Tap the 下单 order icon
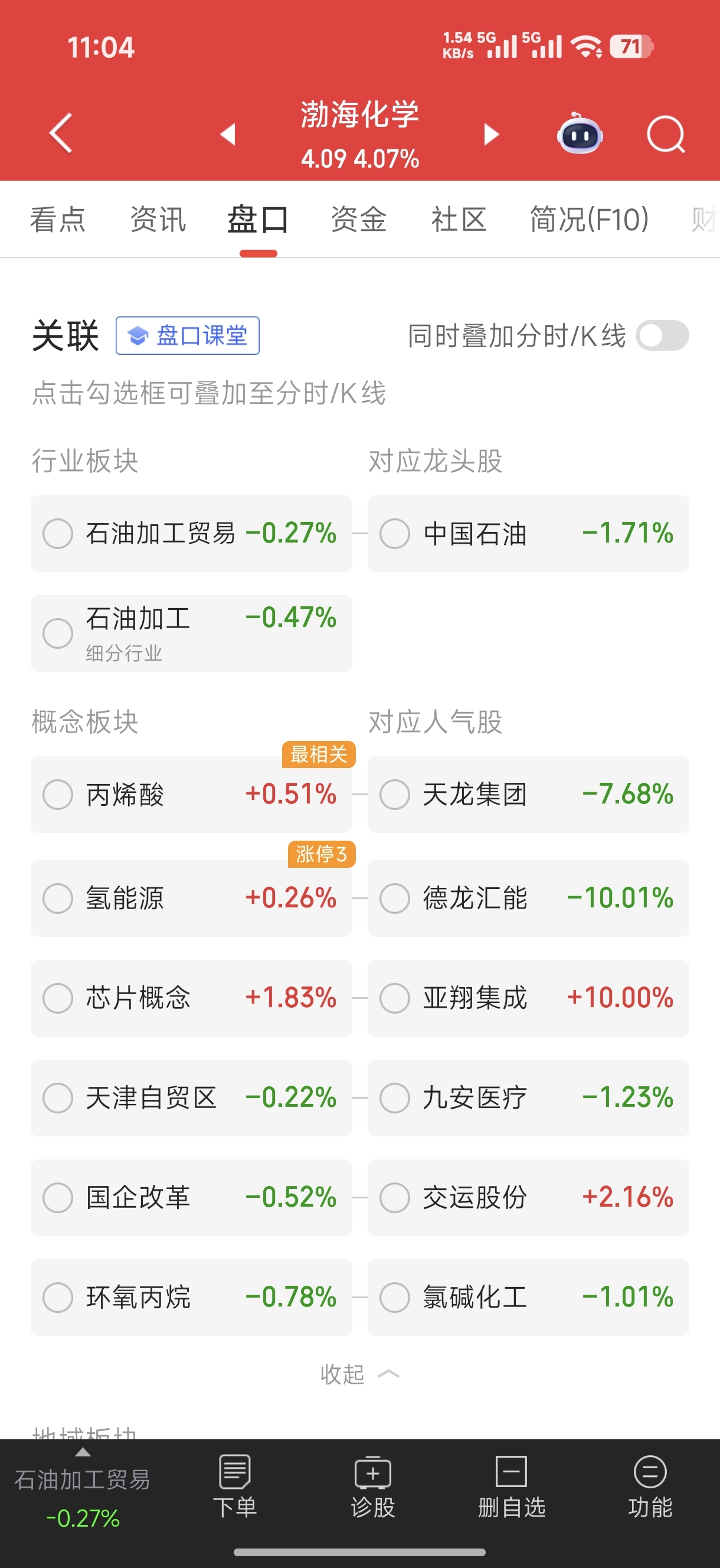The height and width of the screenshot is (1568, 720). (234, 1485)
